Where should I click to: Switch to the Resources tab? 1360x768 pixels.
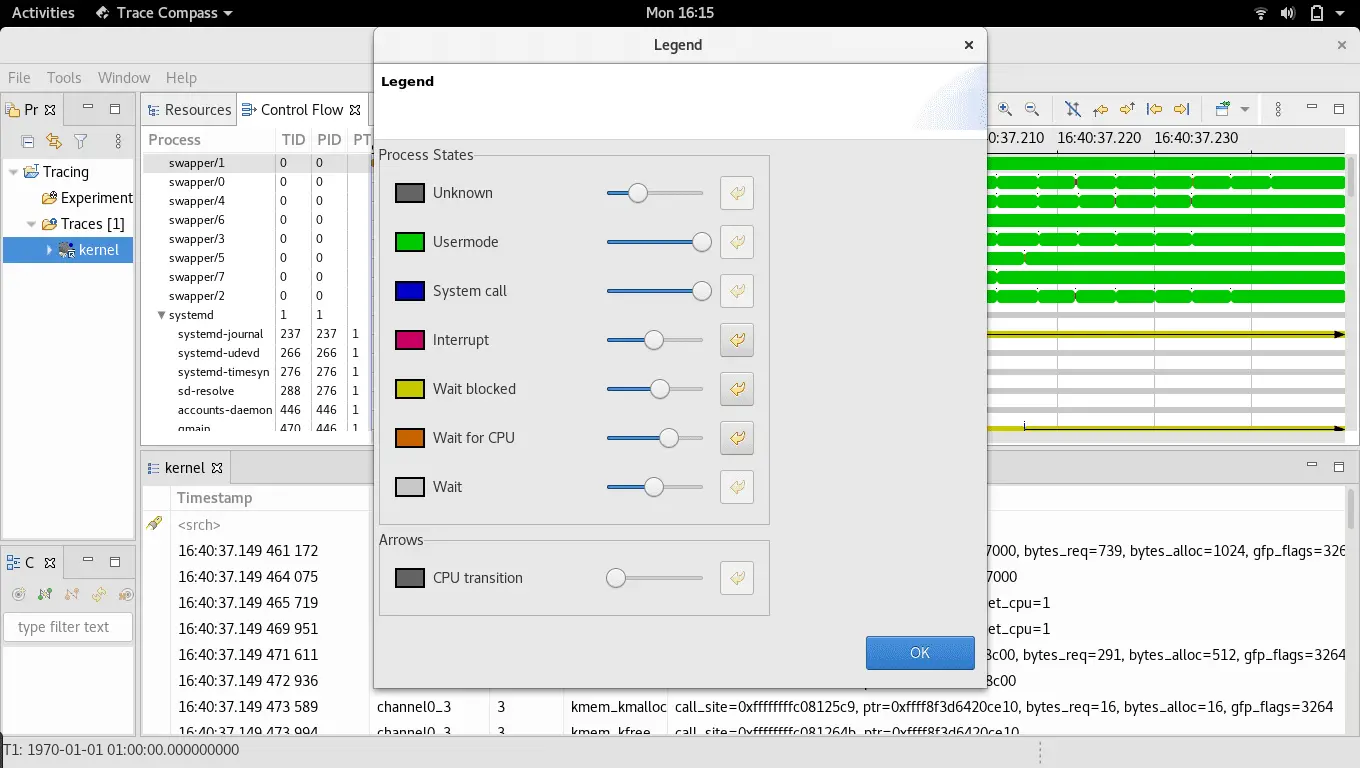coord(189,110)
